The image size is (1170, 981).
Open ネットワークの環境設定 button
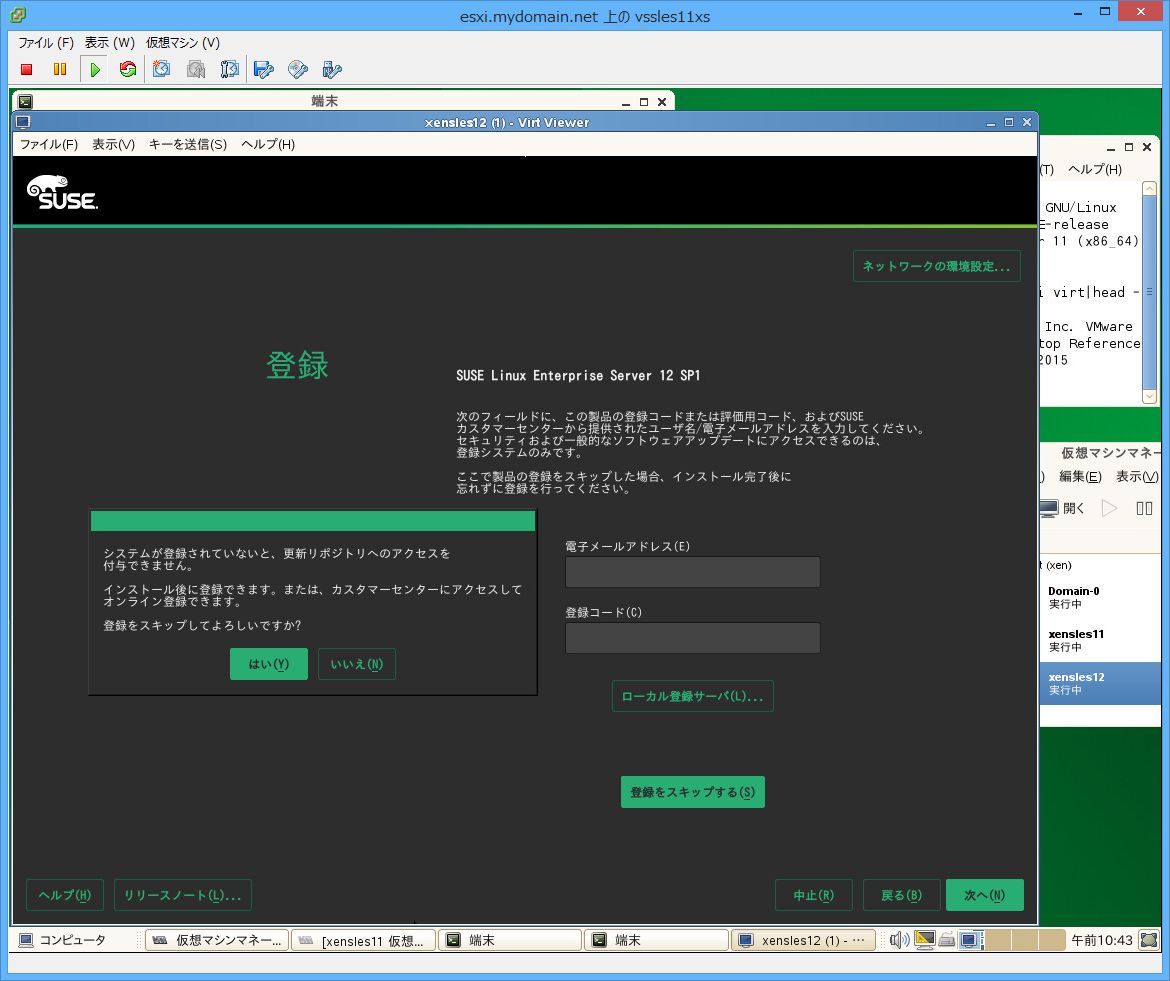936,266
